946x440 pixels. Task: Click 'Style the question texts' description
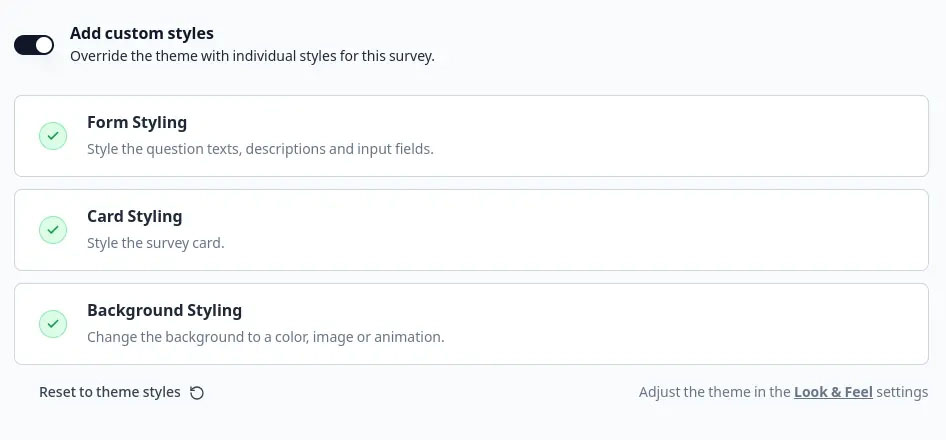(x=260, y=149)
